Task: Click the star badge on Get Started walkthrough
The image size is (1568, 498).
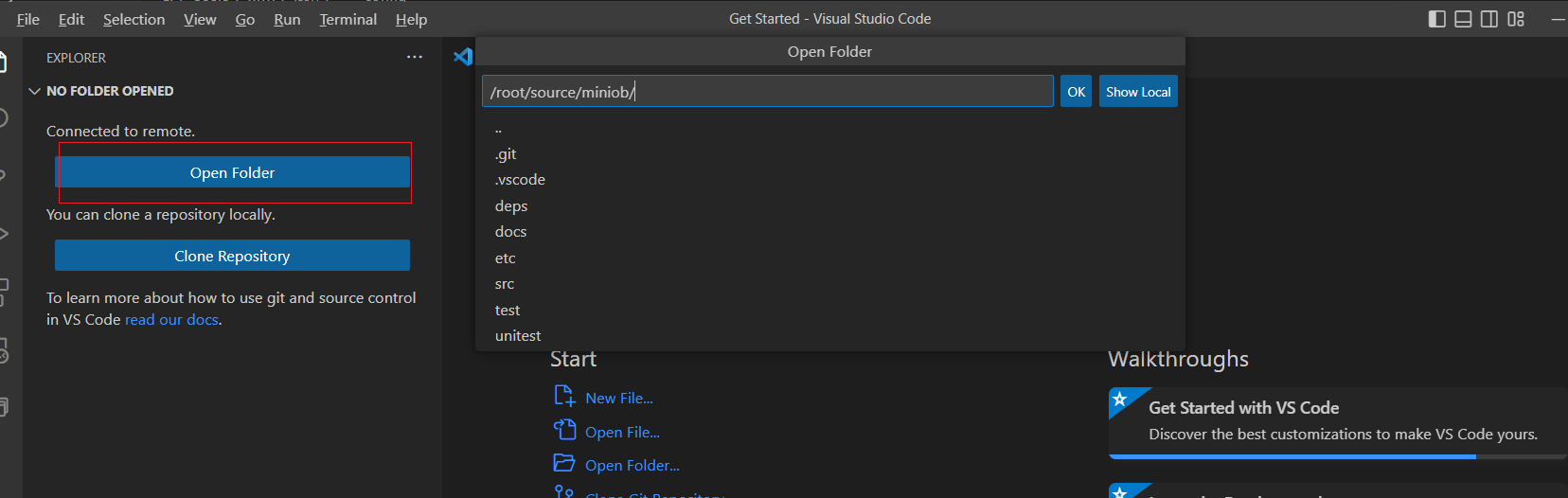Action: click(1120, 399)
